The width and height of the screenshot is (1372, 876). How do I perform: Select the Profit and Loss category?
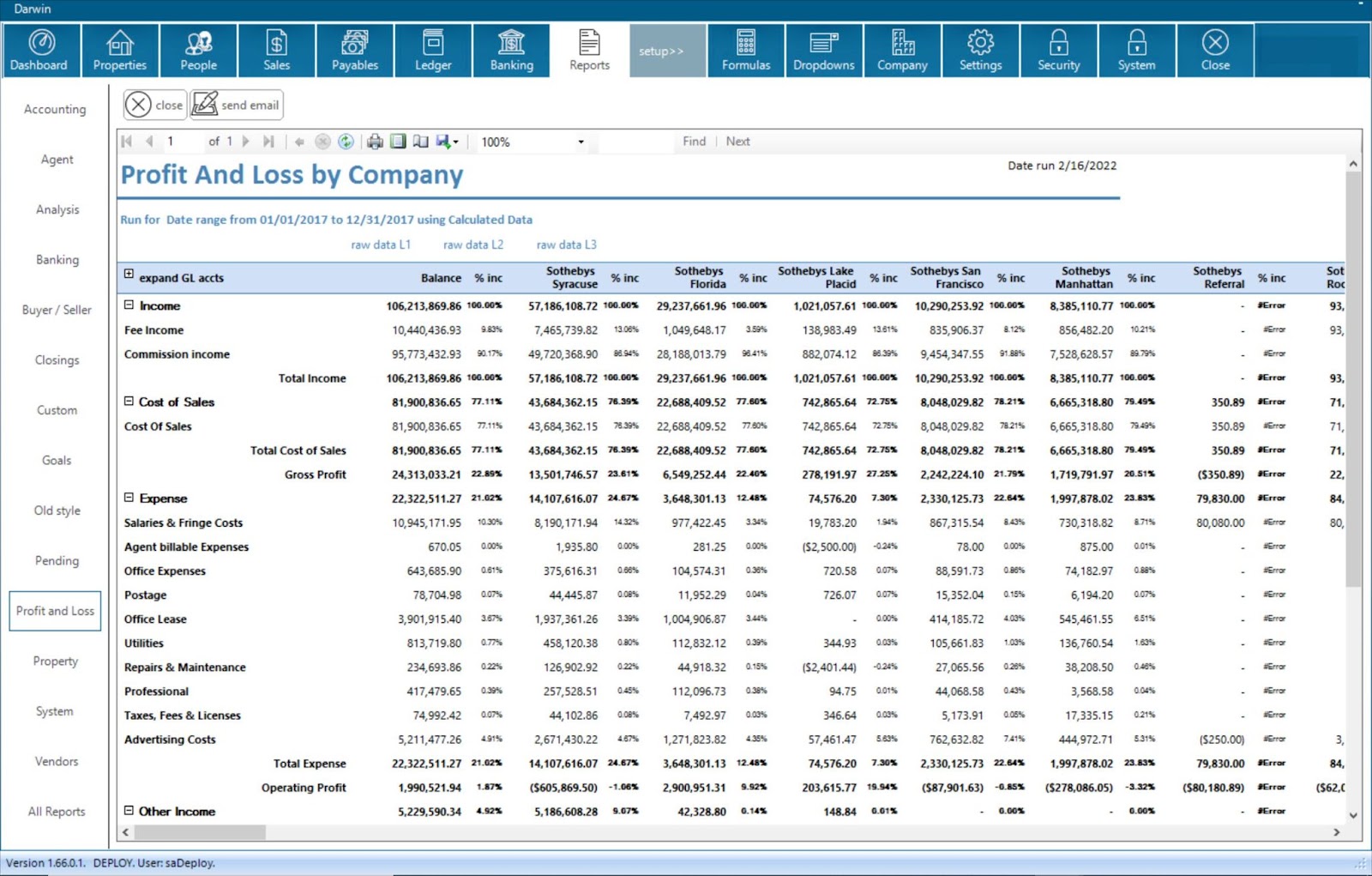pos(55,611)
